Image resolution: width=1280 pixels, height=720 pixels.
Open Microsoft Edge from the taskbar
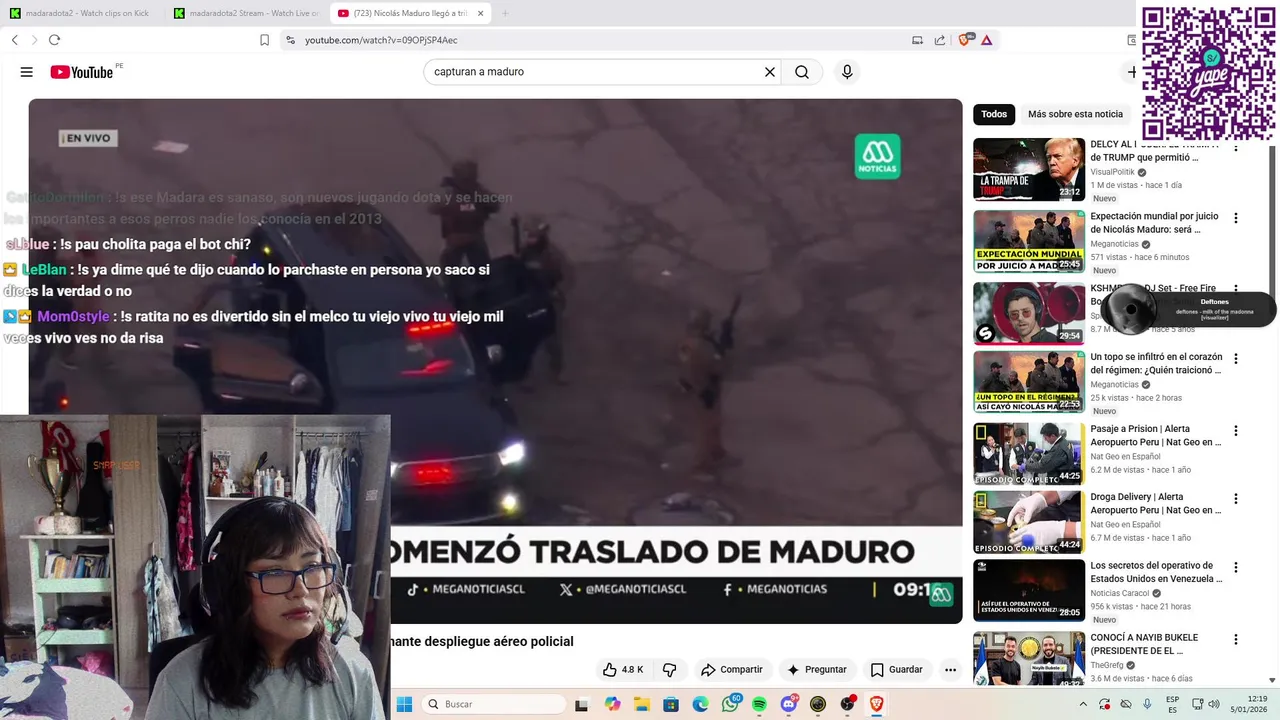pyautogui.click(x=700, y=704)
